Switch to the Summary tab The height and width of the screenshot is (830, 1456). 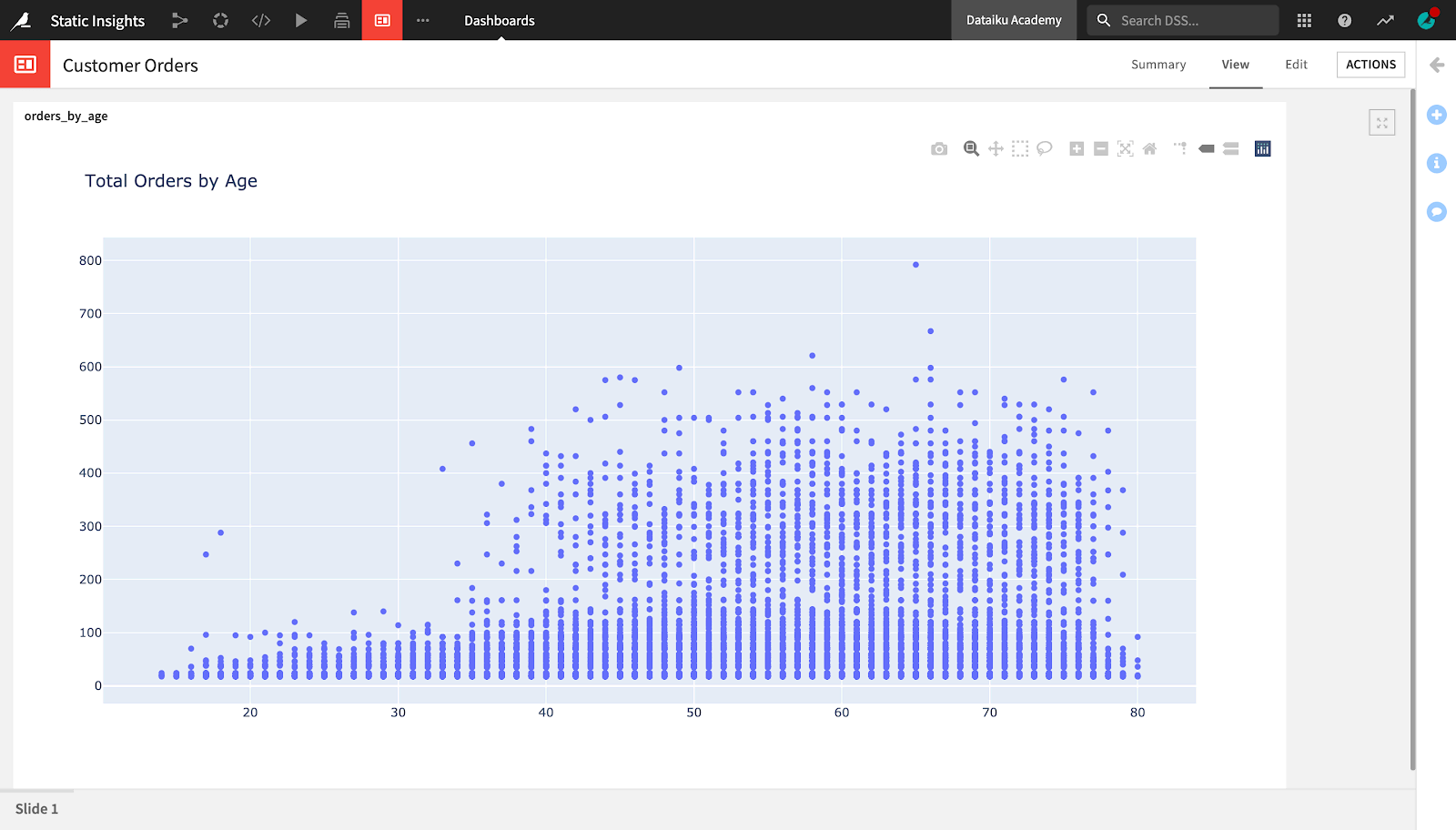[x=1158, y=65]
